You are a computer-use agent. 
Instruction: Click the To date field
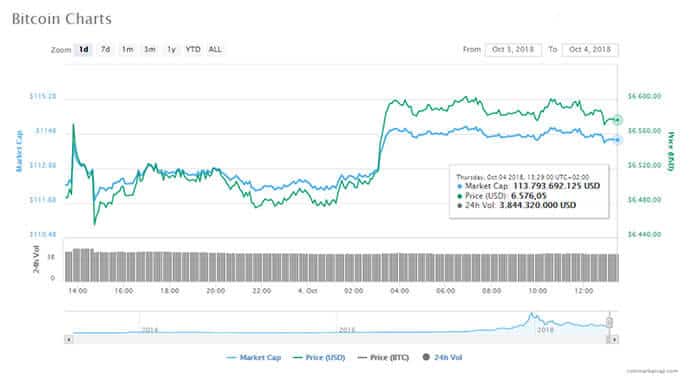(x=590, y=50)
